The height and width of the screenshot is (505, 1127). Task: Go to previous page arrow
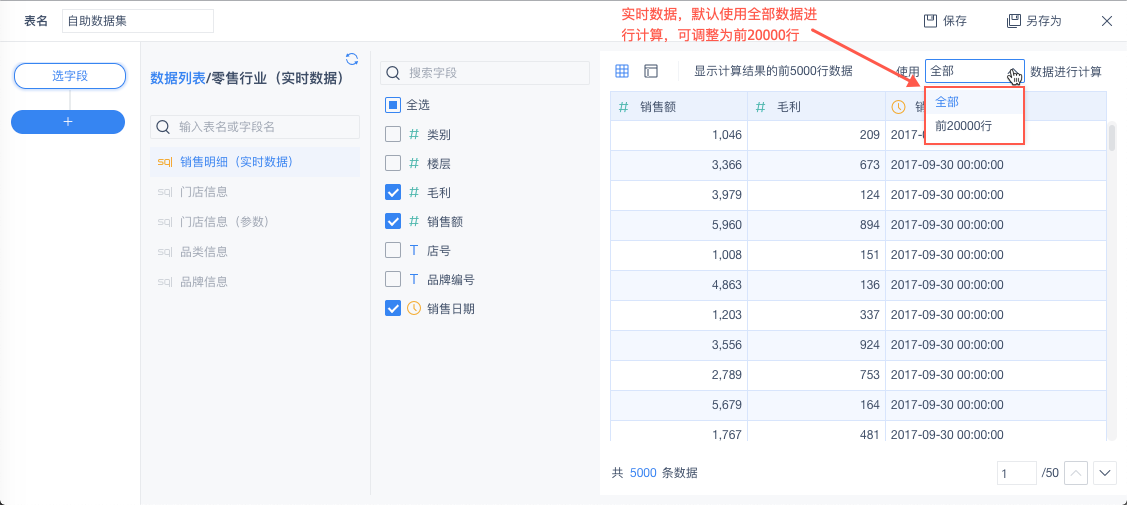click(x=1076, y=472)
